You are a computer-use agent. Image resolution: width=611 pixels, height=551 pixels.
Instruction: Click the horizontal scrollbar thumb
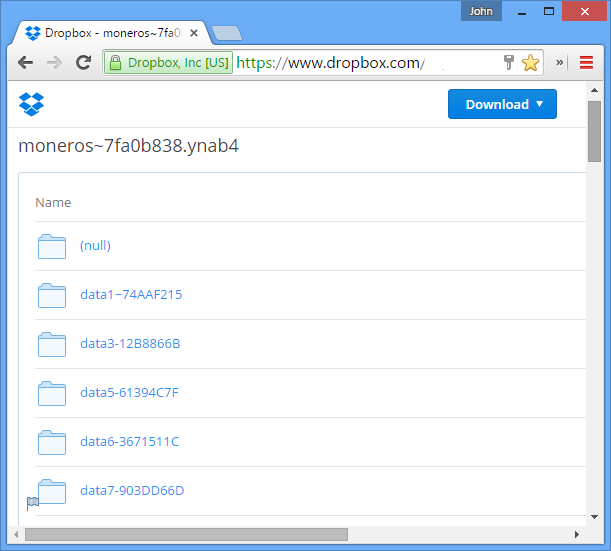pos(186,534)
